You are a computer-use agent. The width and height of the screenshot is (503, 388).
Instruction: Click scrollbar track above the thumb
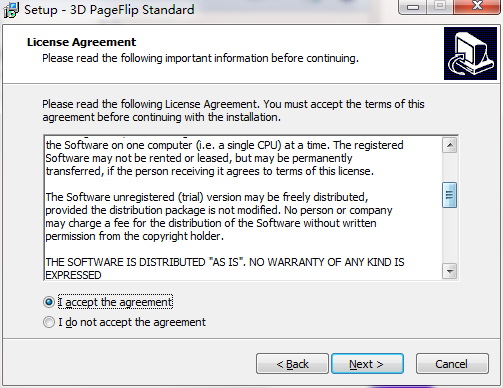point(450,167)
